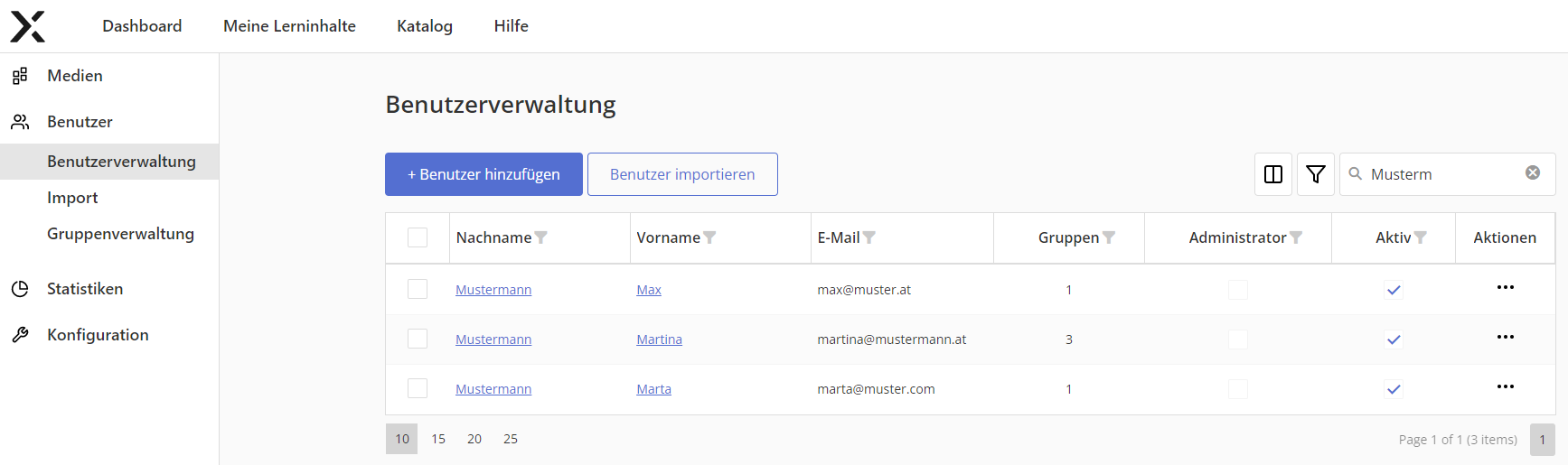
Task: Clear the search field with the X icon
Action: click(x=1533, y=173)
